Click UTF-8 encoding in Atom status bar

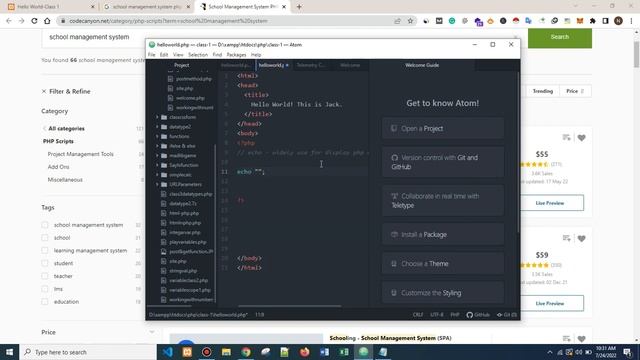[436, 315]
